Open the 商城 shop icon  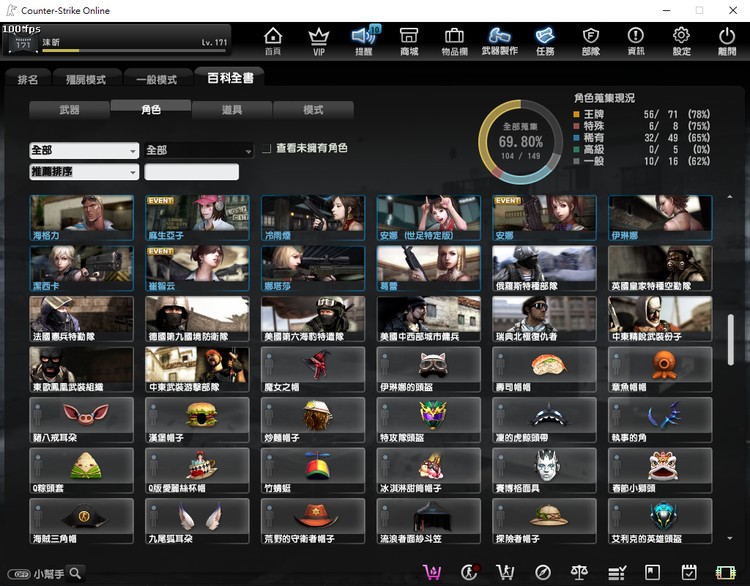coord(409,41)
